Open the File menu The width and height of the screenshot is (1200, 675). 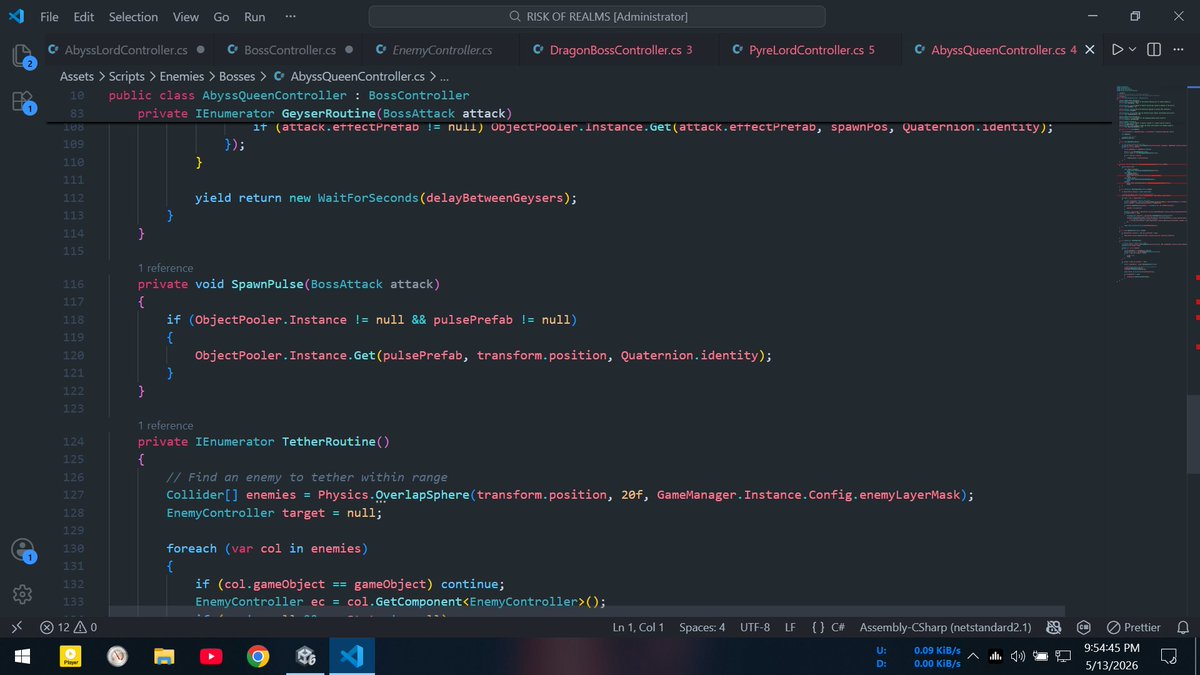[49, 16]
